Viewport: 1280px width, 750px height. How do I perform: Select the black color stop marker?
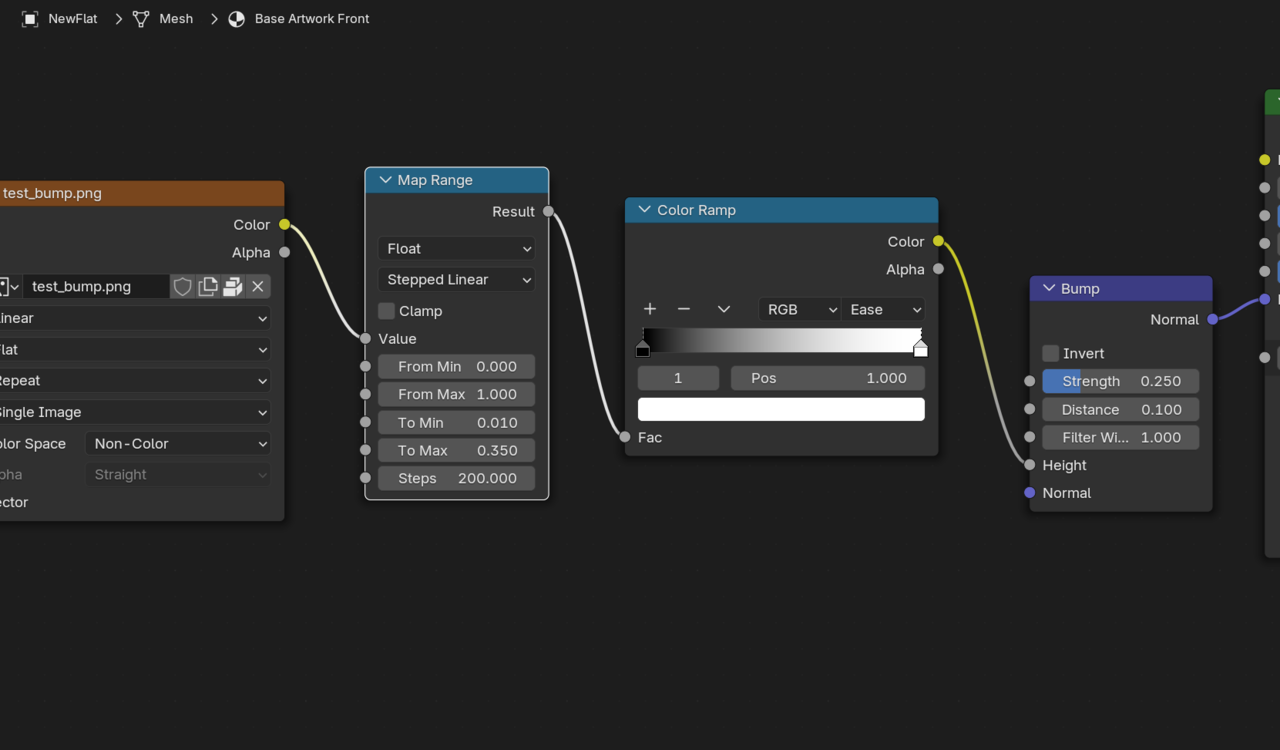(x=643, y=348)
